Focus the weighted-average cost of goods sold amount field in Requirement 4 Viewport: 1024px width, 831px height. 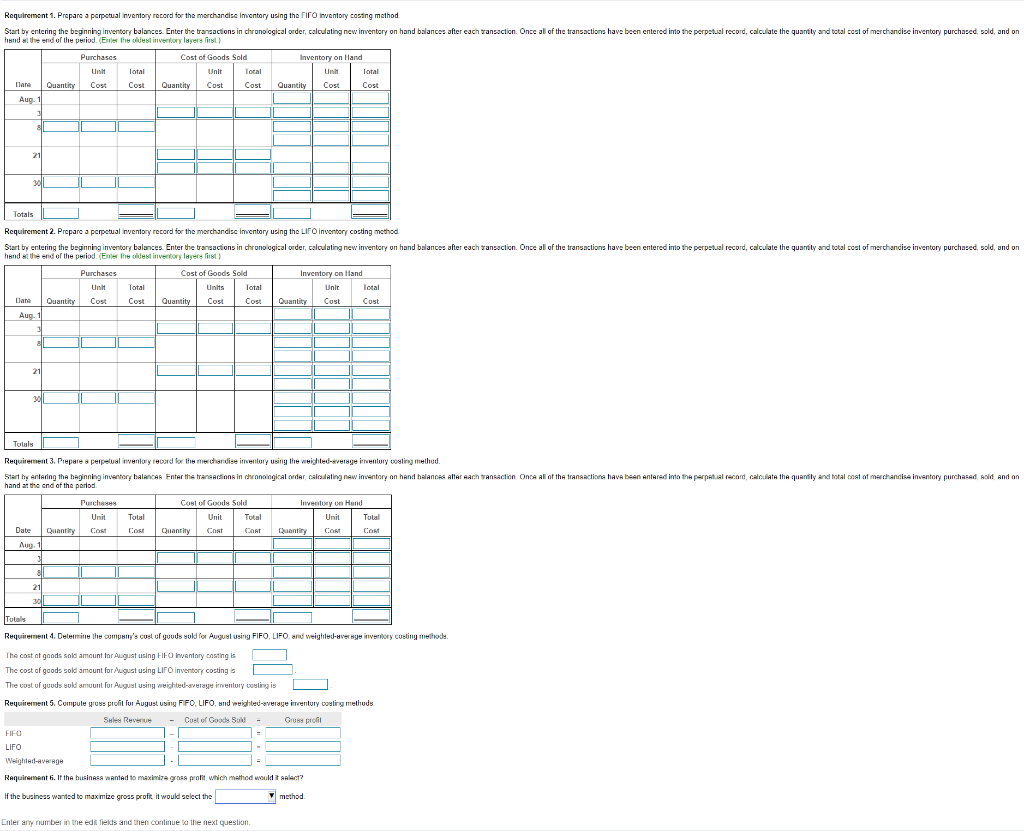[x=310, y=685]
